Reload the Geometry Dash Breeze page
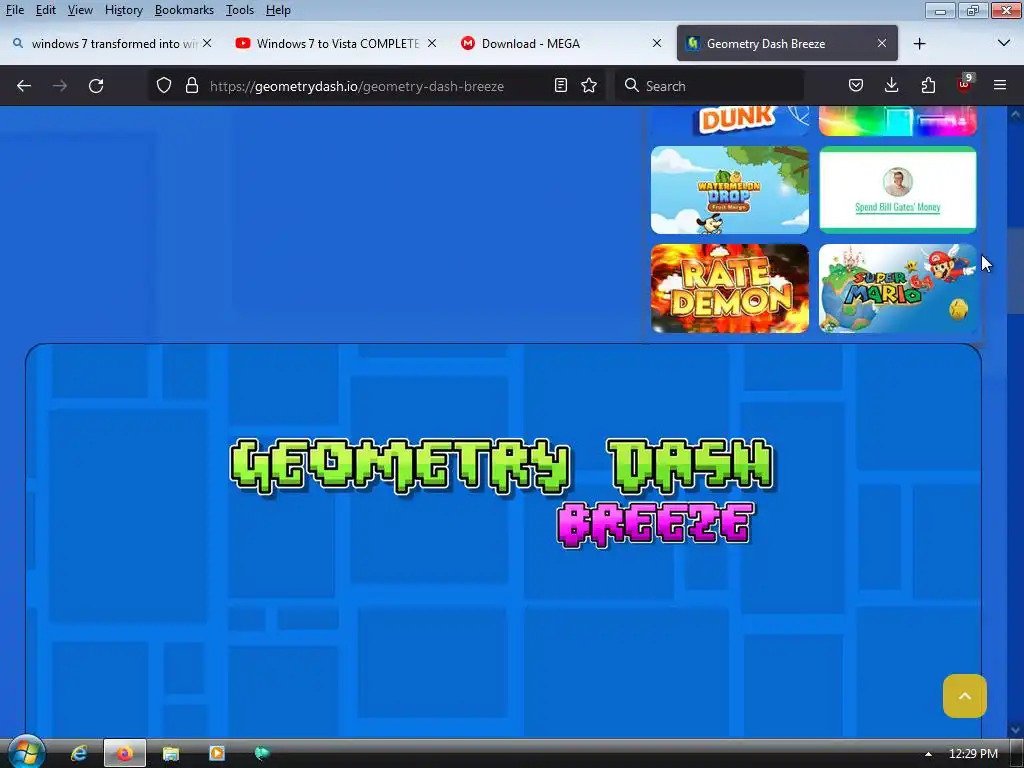1024x768 pixels. tap(96, 86)
